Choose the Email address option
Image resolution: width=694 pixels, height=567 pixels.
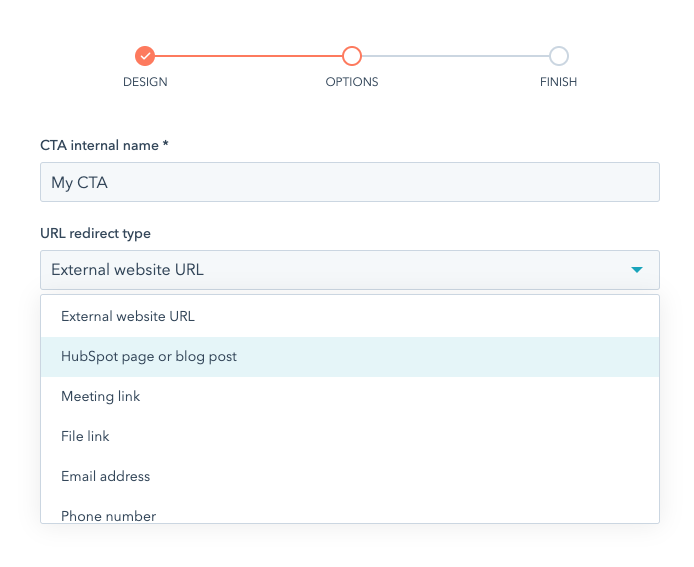[x=106, y=477]
